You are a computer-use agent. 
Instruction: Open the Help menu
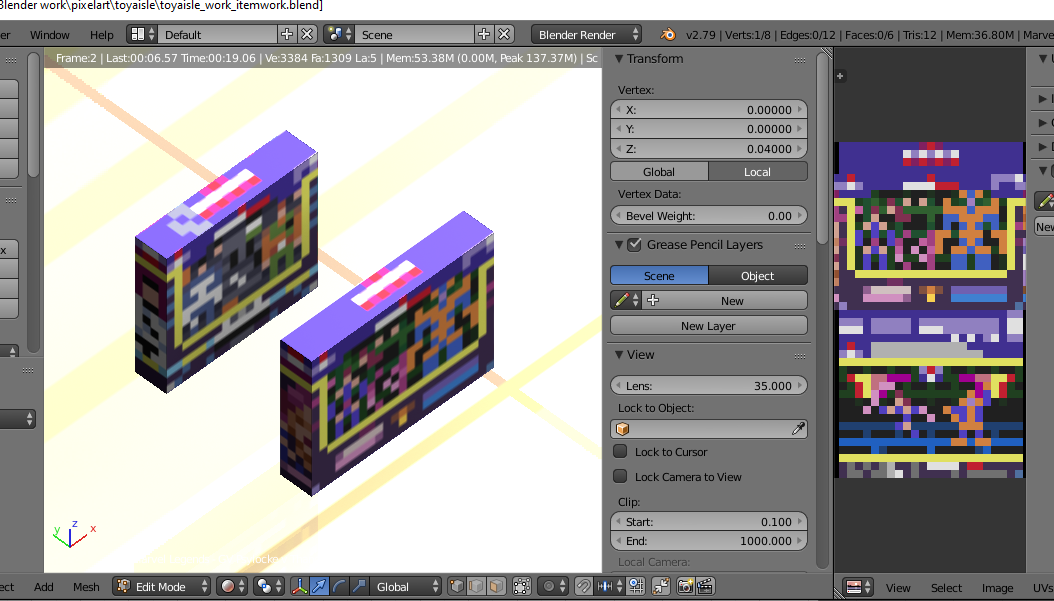pos(102,34)
